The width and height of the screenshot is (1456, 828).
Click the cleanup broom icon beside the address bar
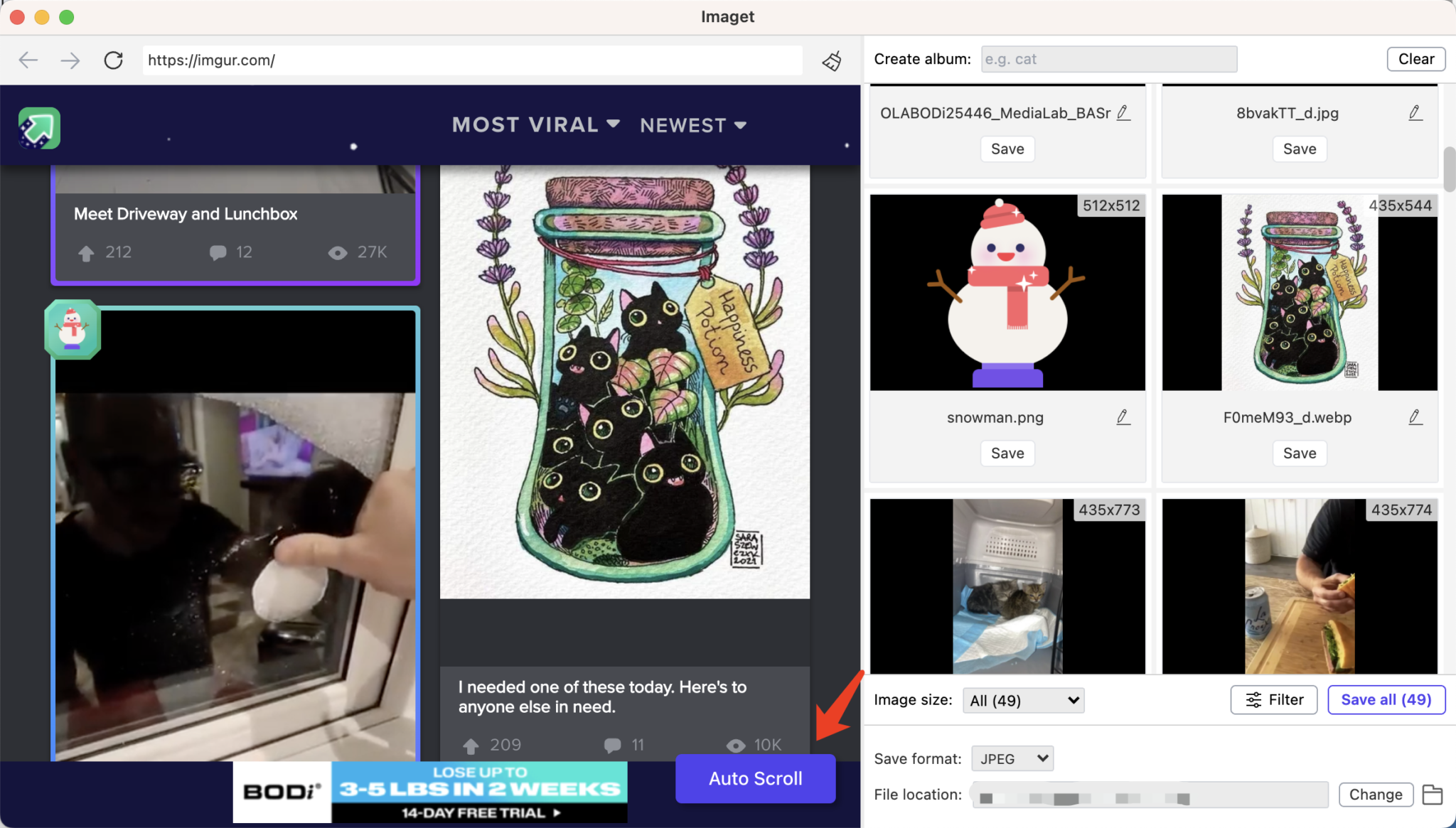832,60
